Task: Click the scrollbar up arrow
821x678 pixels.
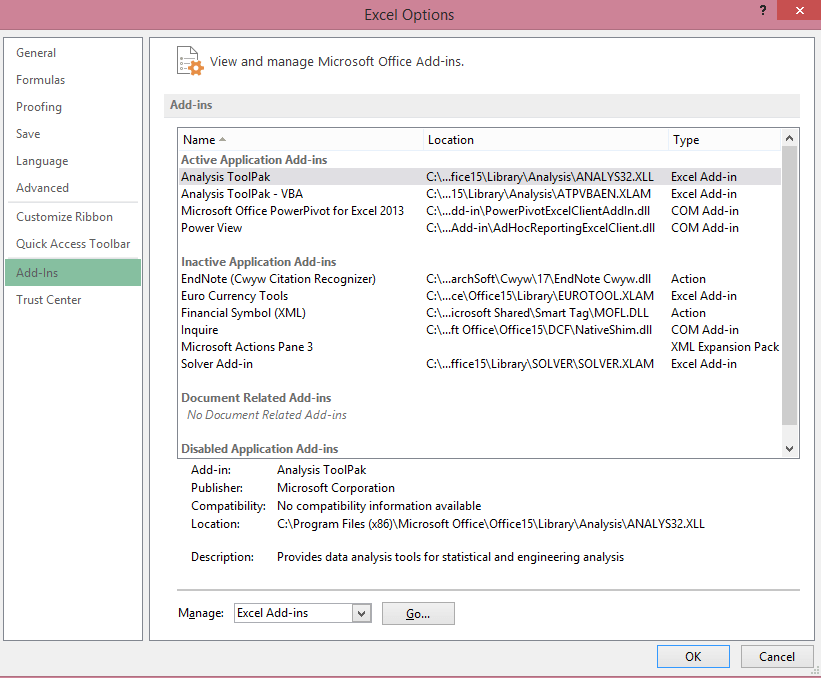Action: click(x=789, y=138)
